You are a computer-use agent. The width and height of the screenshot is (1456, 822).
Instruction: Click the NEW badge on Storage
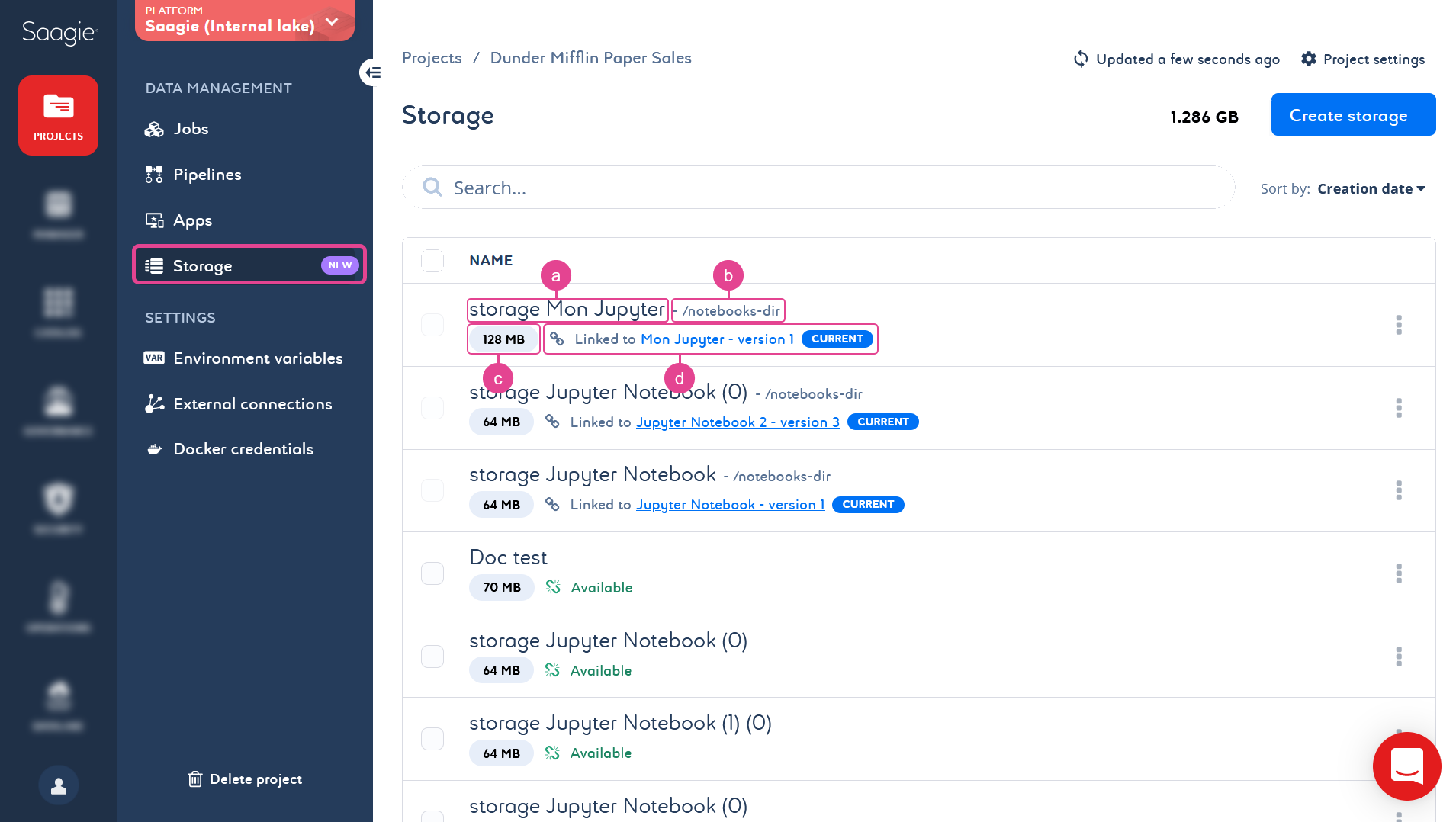340,265
